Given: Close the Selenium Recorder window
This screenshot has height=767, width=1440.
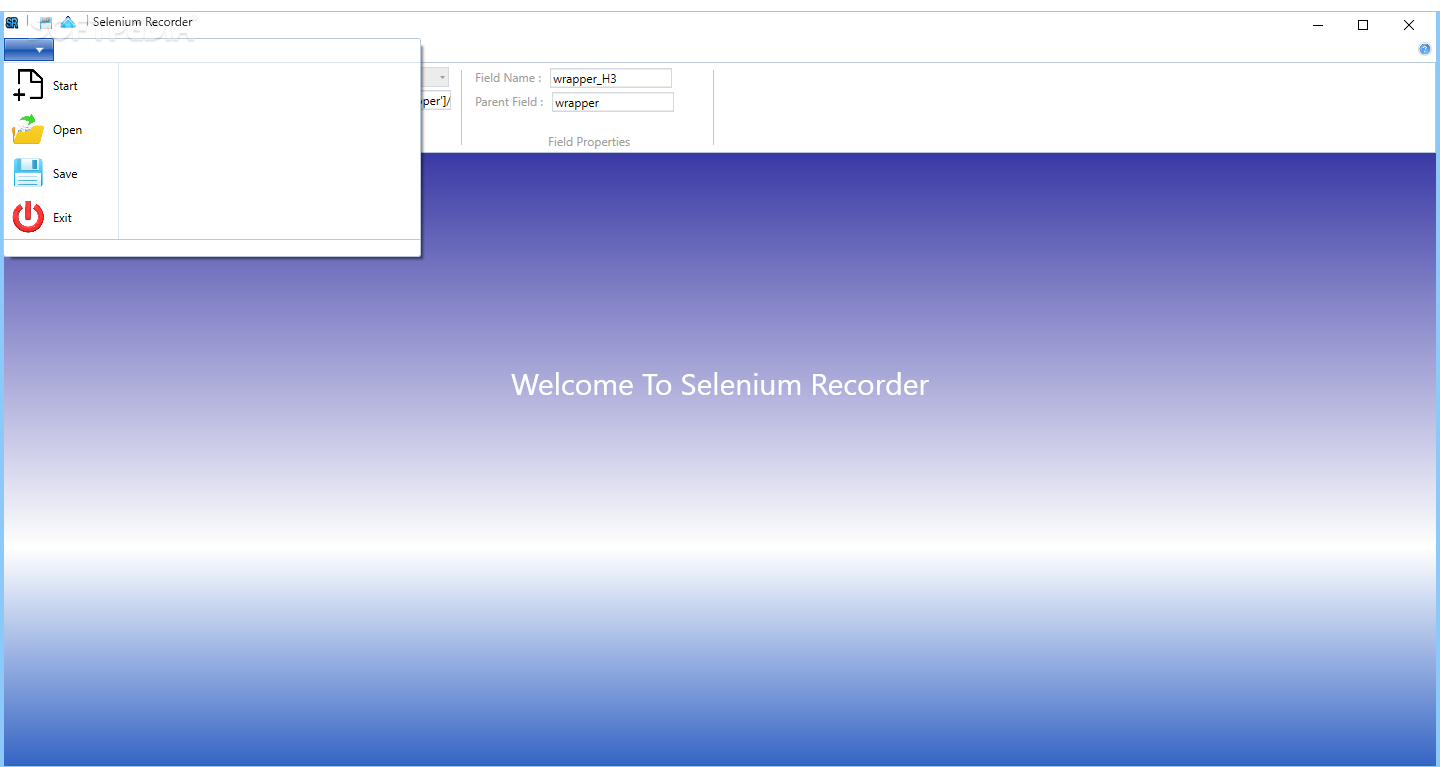Looking at the screenshot, I should (1409, 25).
